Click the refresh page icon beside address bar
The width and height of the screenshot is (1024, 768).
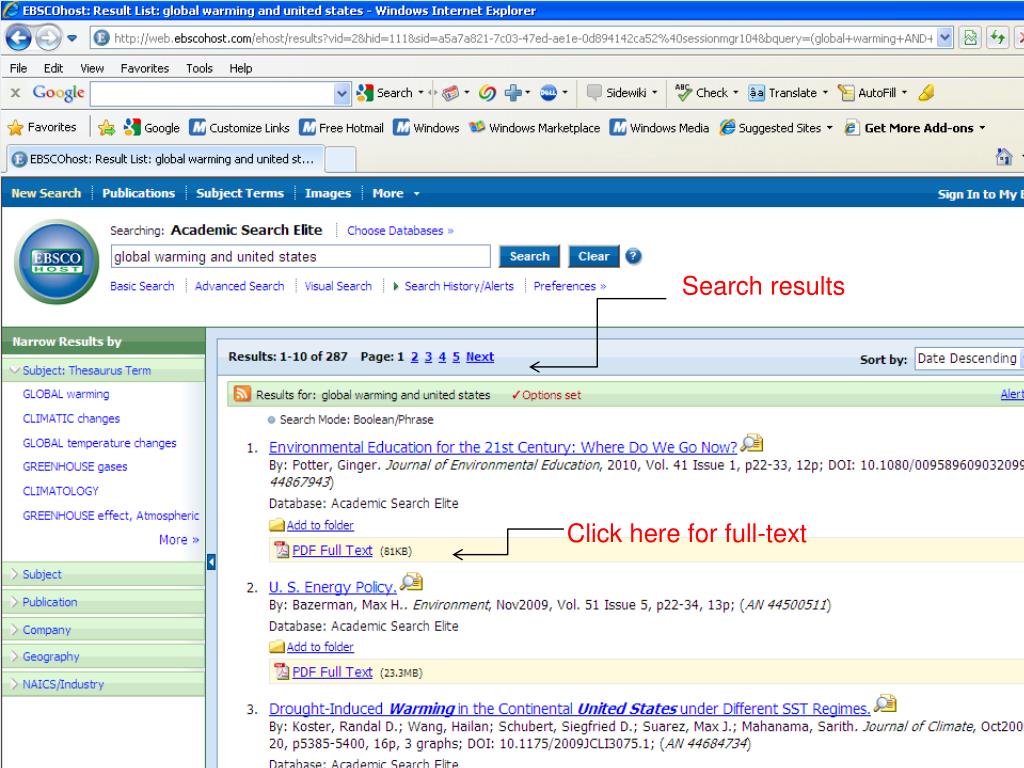tap(997, 38)
